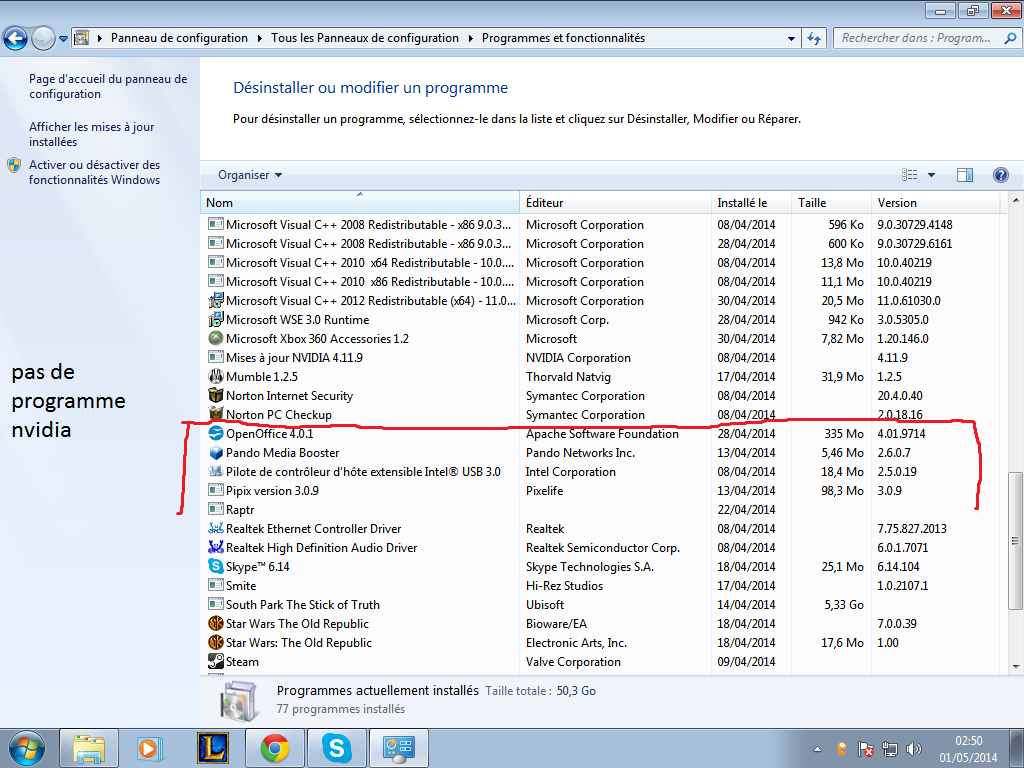Sort by the Nom column header

[x=359, y=202]
